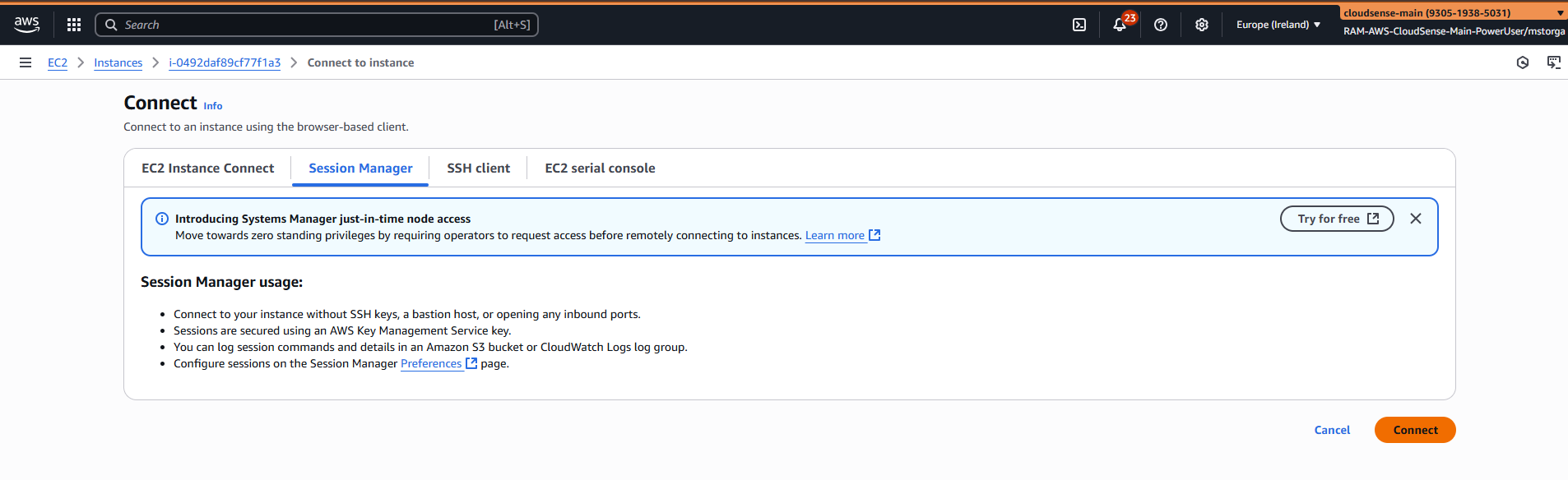The height and width of the screenshot is (480, 1568).
Task: Click the Try for free button
Action: [1337, 219]
